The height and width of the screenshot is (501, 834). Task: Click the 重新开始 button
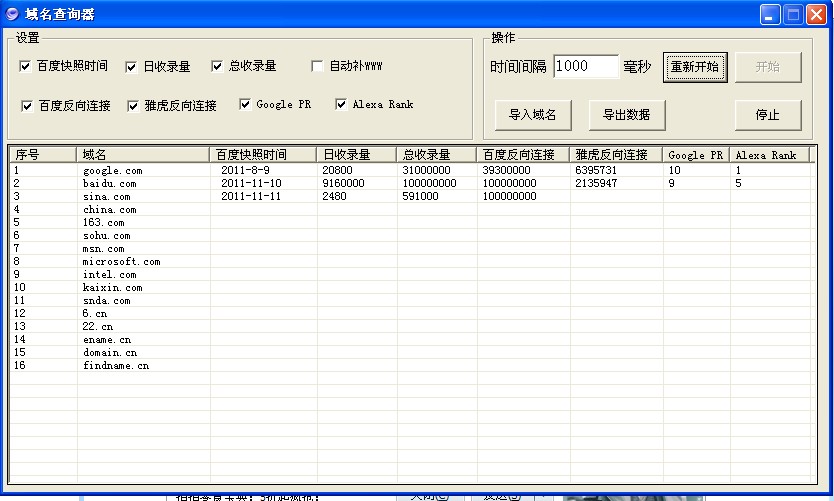(x=695, y=67)
